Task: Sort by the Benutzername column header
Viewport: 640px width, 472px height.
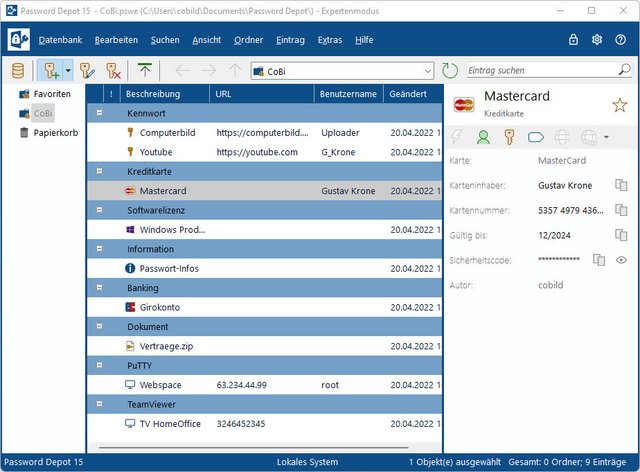Action: tap(349, 94)
